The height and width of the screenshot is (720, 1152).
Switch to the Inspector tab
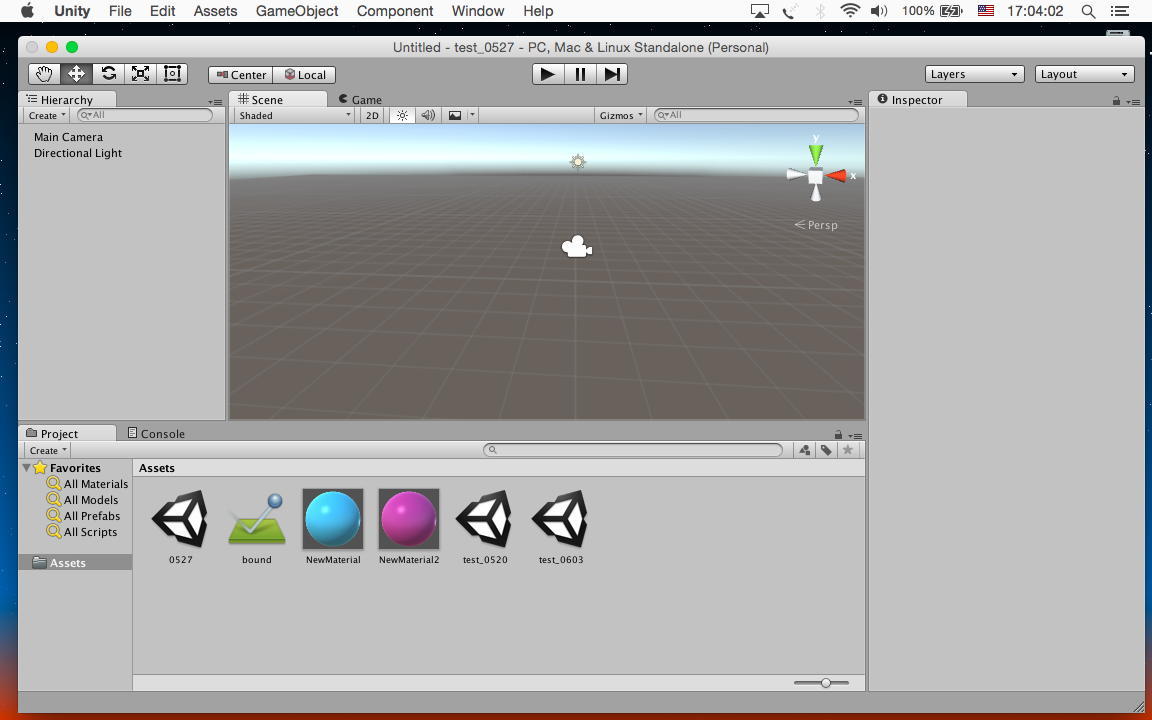tap(918, 99)
